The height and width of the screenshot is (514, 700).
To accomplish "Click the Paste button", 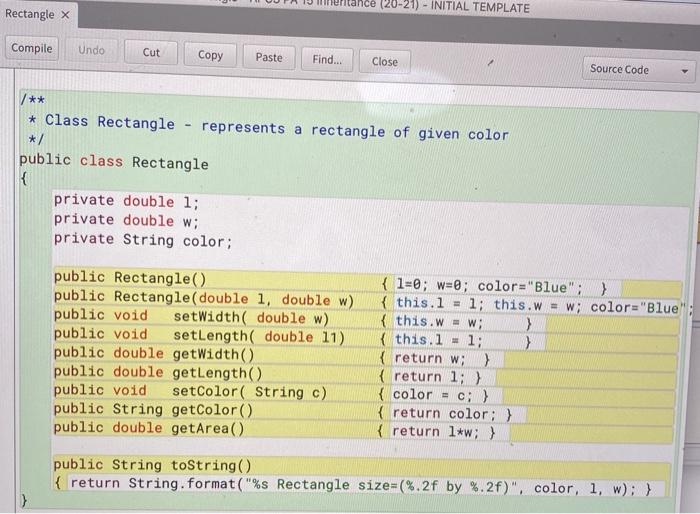I will click(269, 57).
